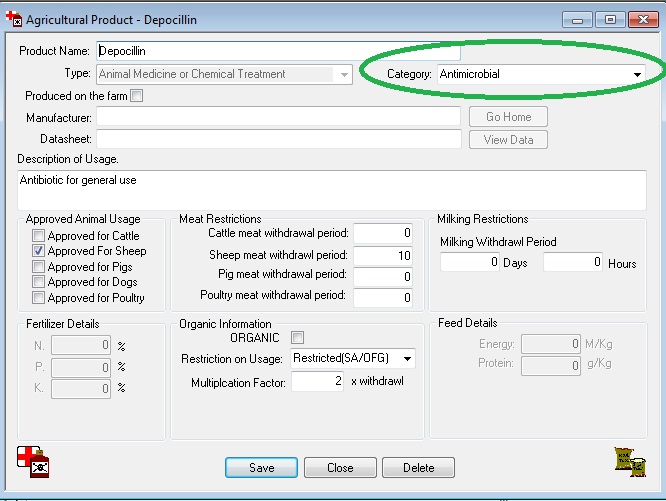Set milking withdrawal Days field

pyautogui.click(x=469, y=262)
